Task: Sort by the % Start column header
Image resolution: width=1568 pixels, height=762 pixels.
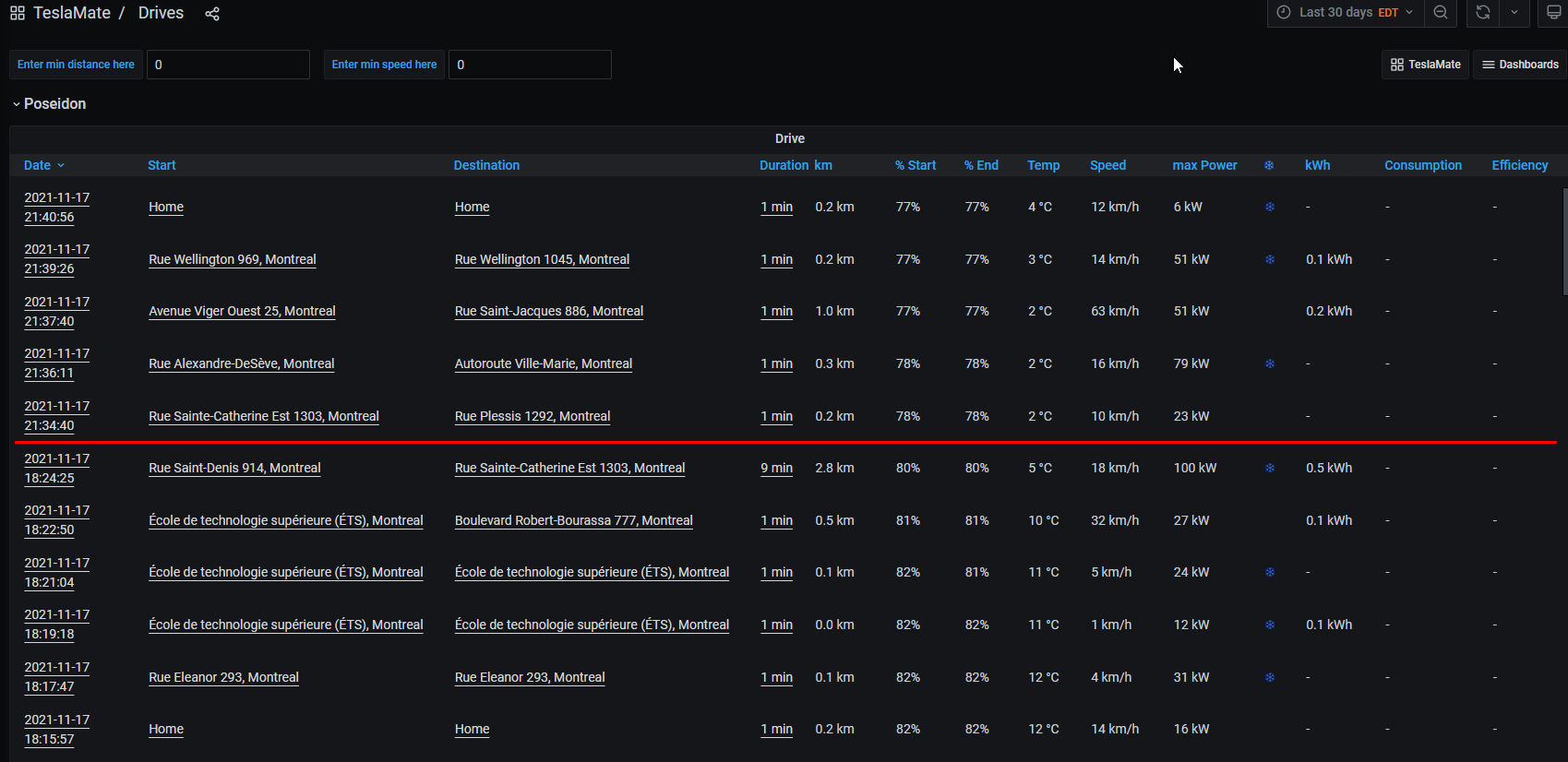Action: pos(916,165)
